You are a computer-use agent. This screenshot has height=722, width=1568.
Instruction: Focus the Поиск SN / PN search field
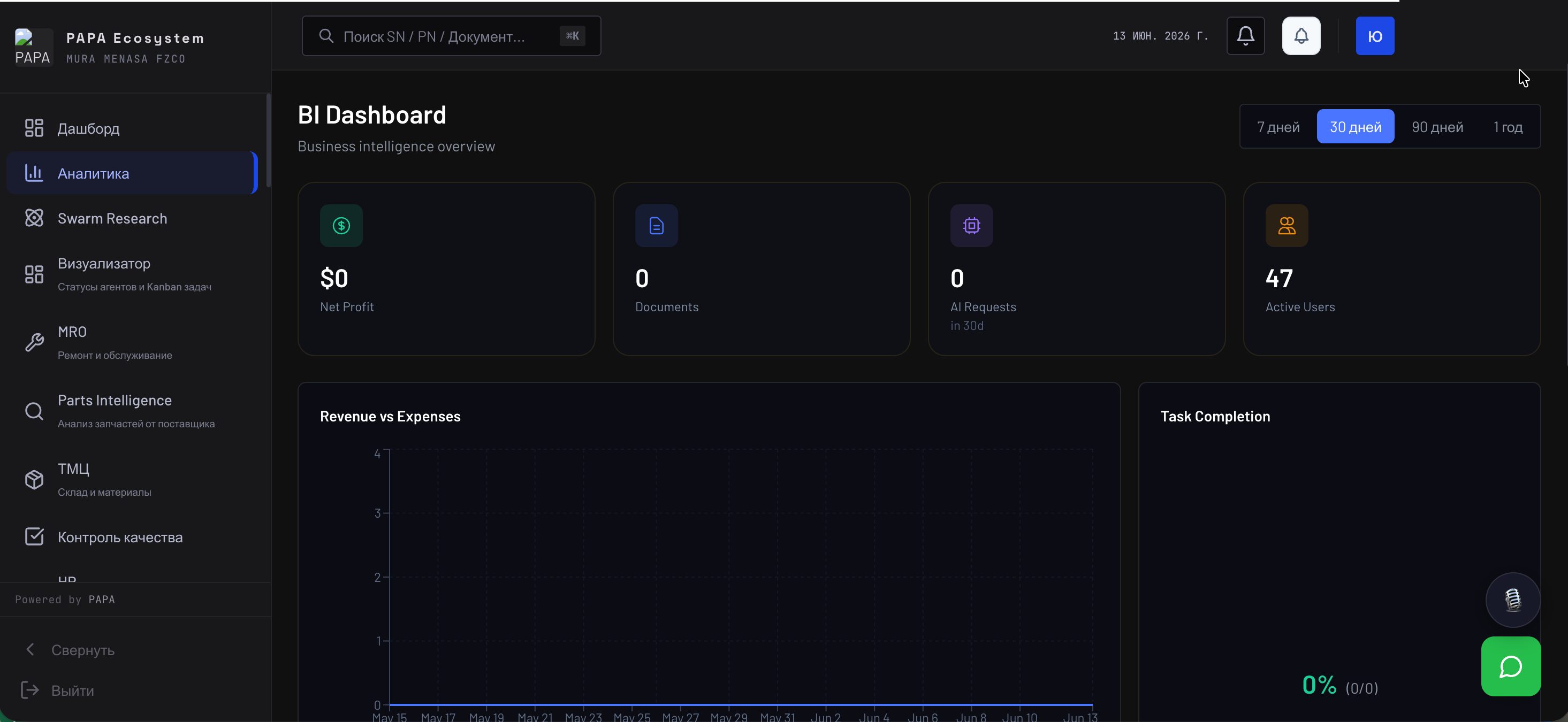451,36
